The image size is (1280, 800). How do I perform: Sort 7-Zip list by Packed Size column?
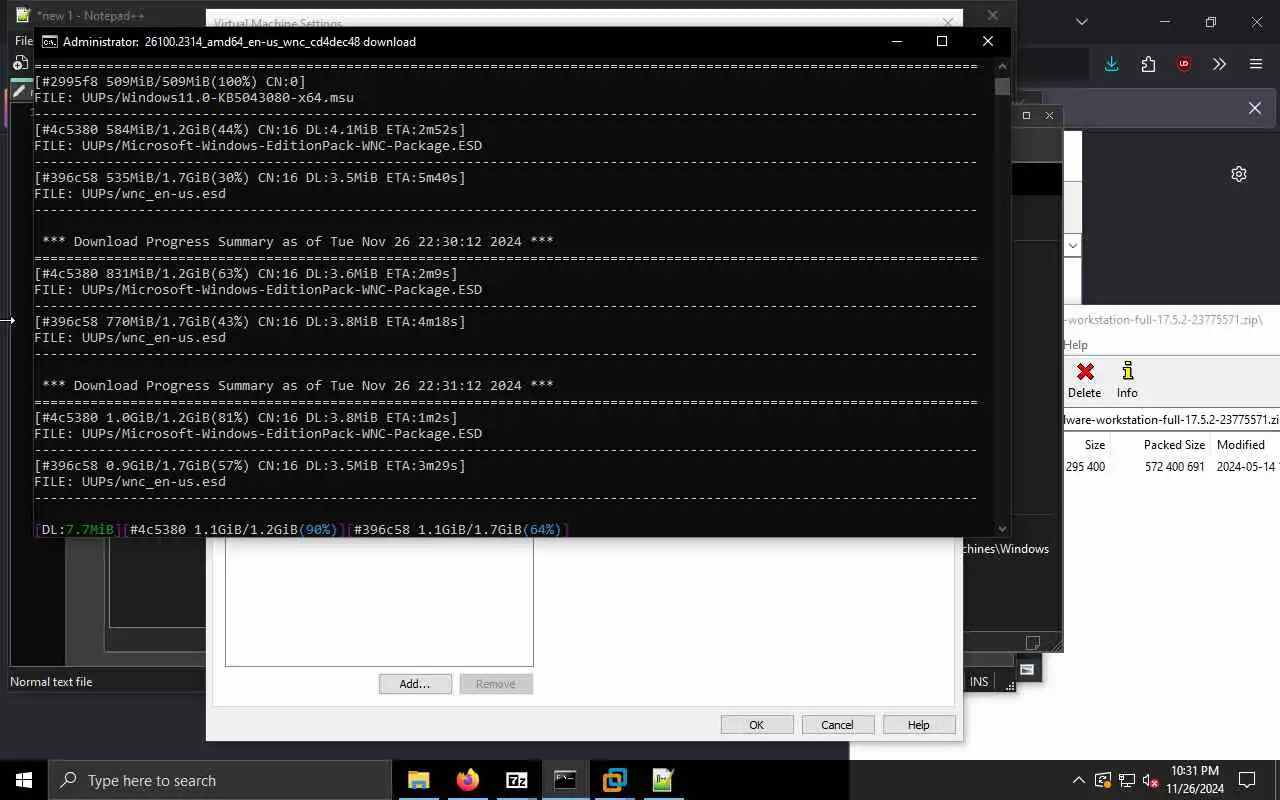[1174, 445]
